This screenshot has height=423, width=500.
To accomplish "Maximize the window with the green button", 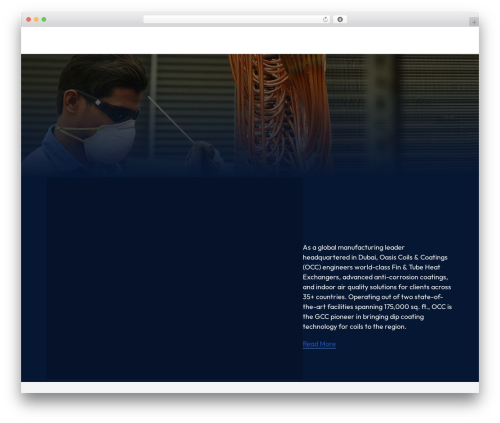I will (44, 20).
